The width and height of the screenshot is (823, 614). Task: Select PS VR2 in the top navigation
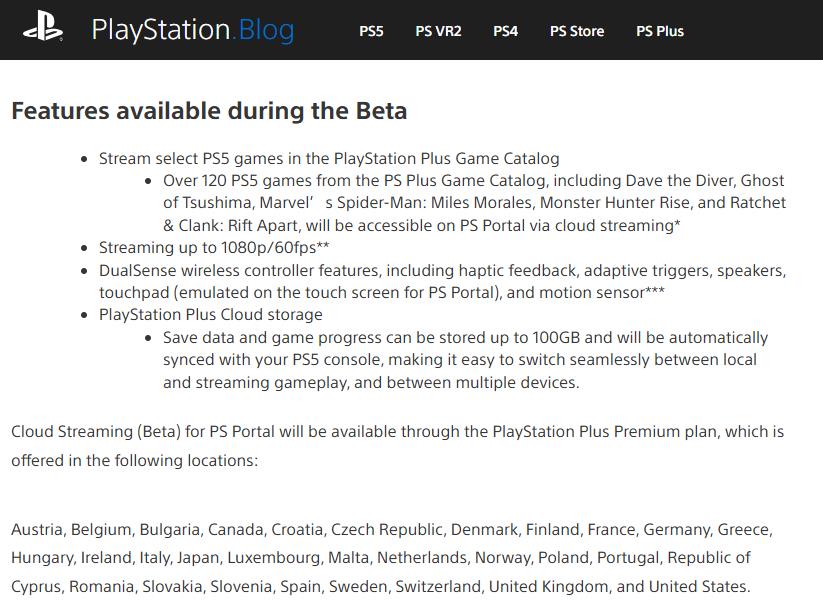438,31
